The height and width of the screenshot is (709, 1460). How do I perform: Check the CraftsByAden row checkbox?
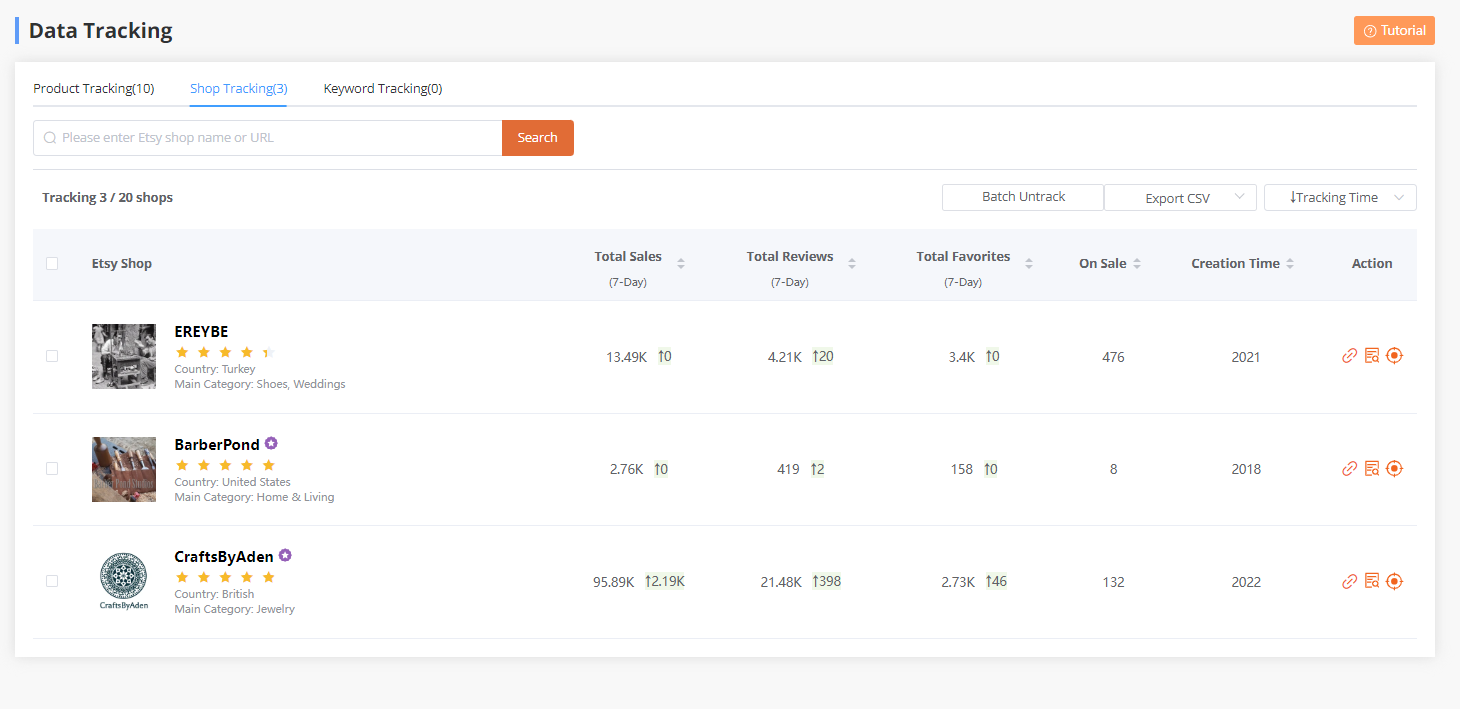(52, 581)
